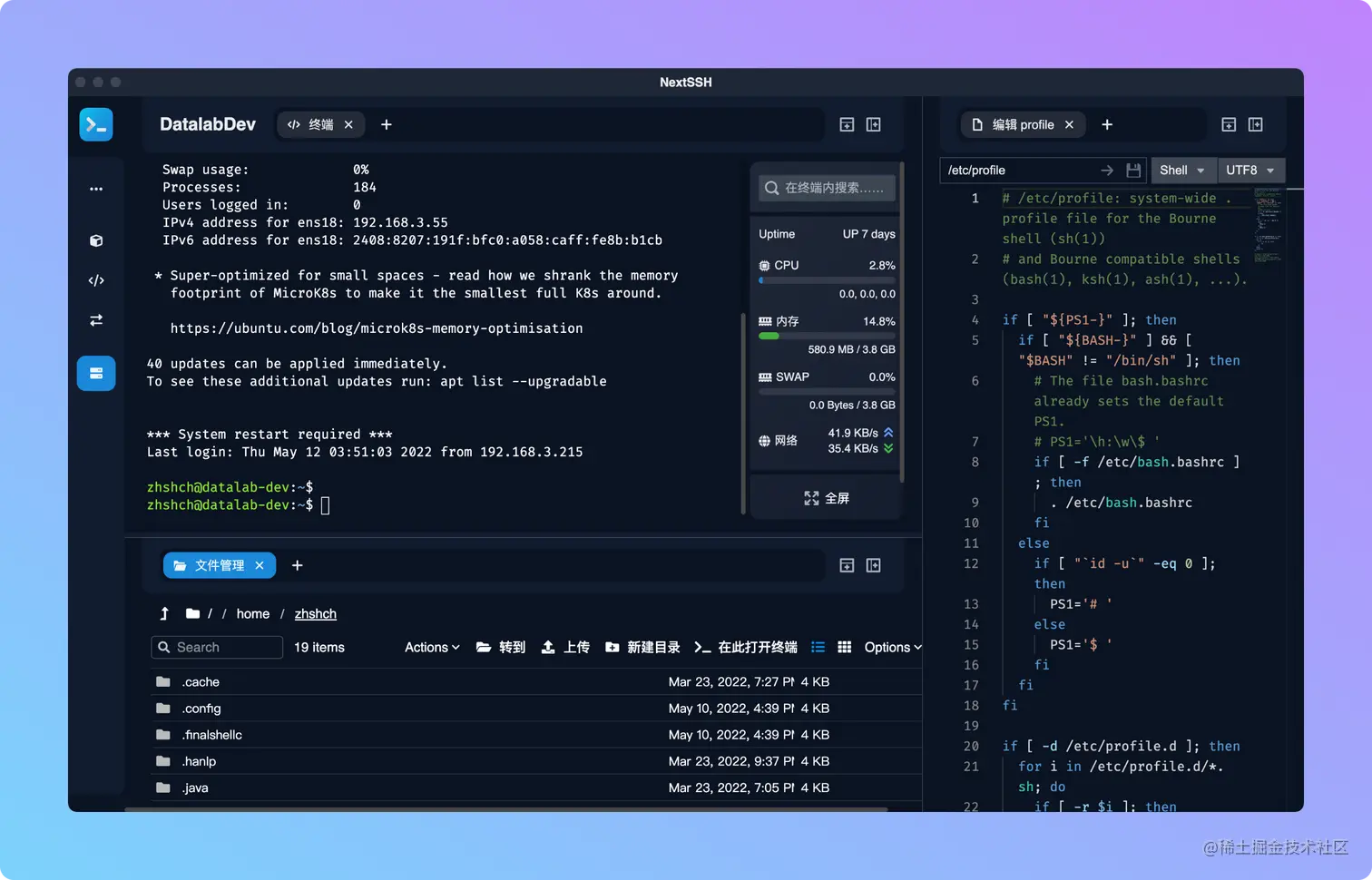Toggle fullscreen with the 全屏 button

point(825,497)
